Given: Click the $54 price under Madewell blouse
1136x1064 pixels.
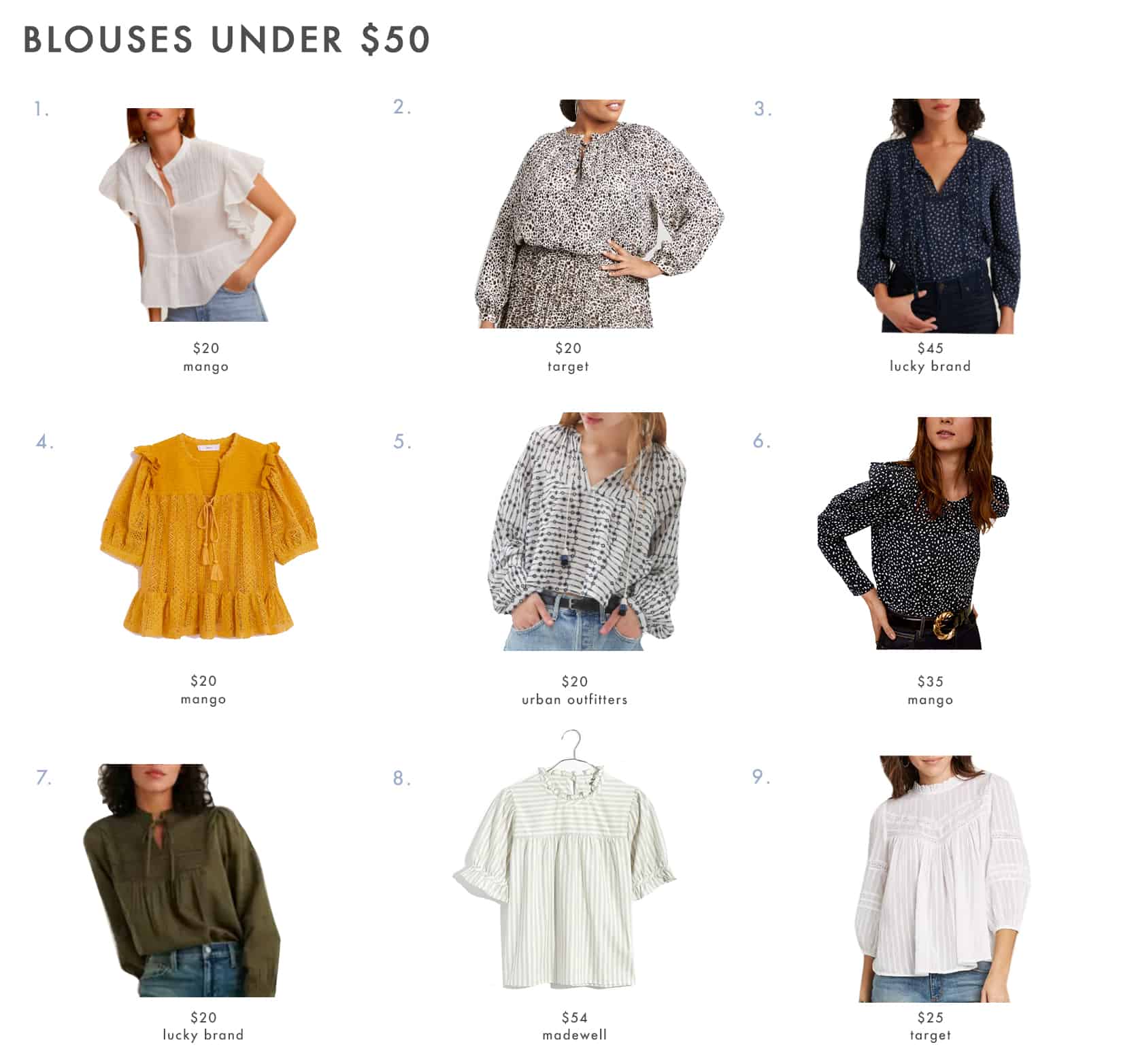Looking at the screenshot, I should tap(574, 1017).
